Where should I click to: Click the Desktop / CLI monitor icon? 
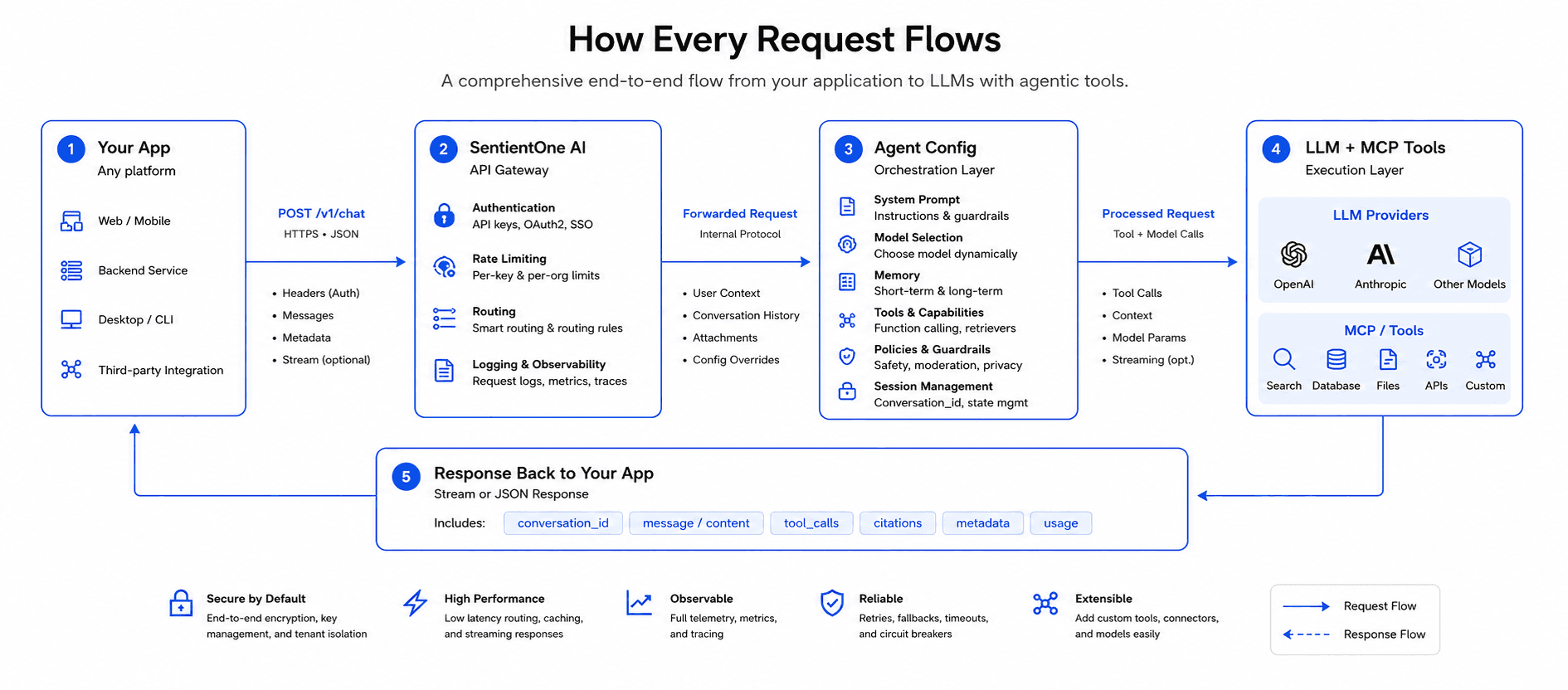(71, 320)
